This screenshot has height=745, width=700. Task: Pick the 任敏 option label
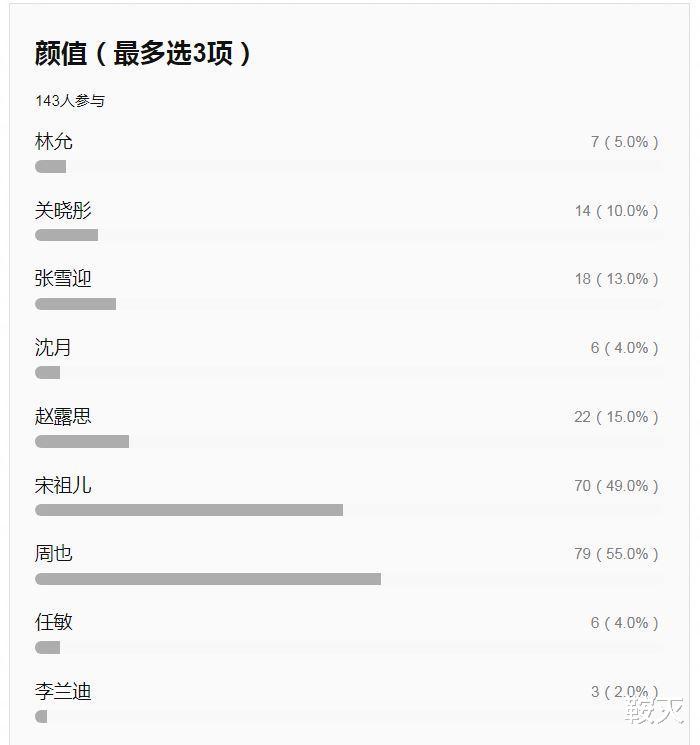point(54,622)
